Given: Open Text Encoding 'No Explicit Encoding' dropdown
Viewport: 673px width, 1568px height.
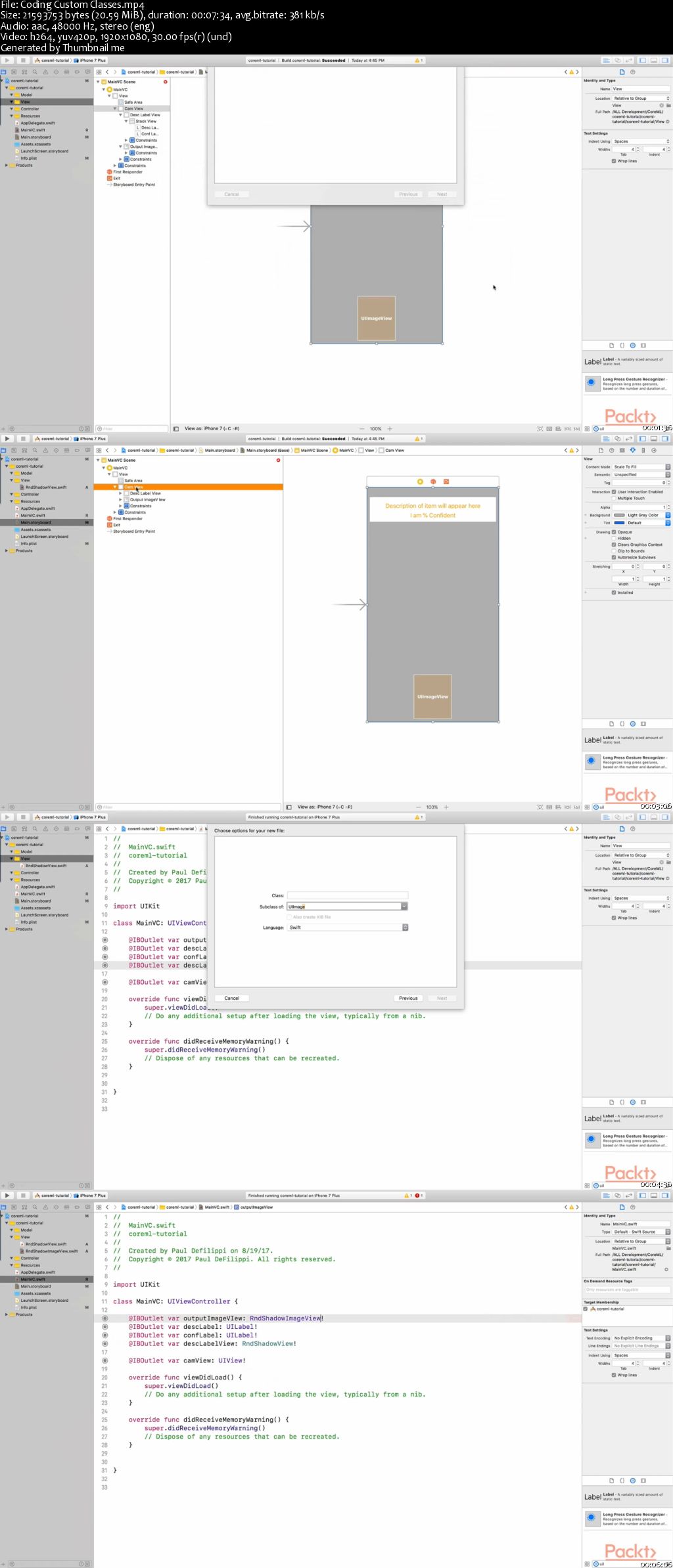Looking at the screenshot, I should point(641,1338).
